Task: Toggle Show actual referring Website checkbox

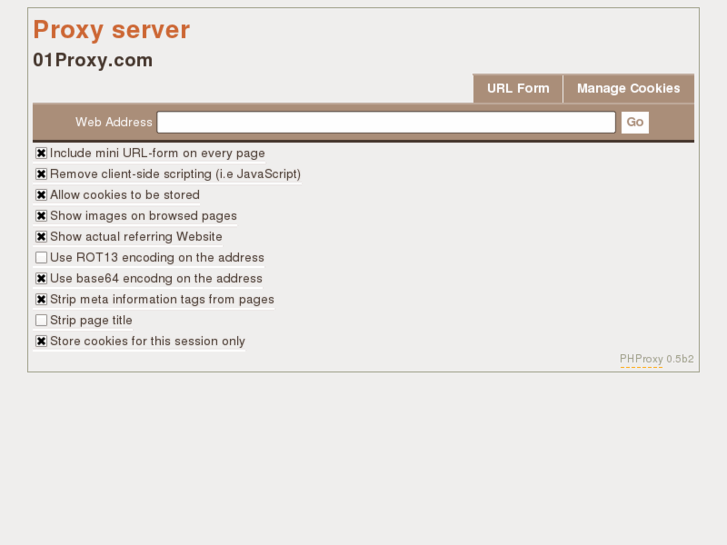Action: coord(41,237)
